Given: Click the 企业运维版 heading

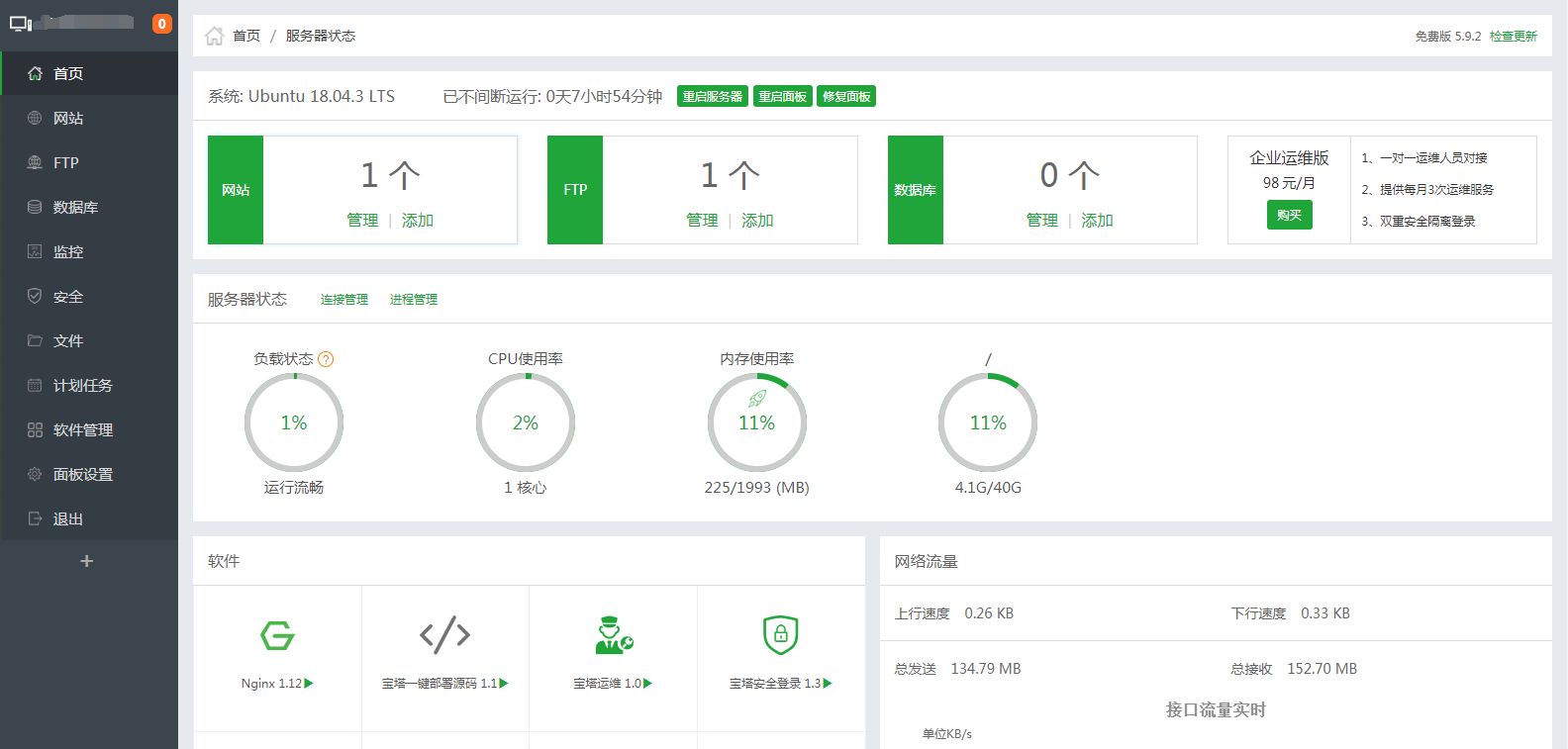Looking at the screenshot, I should 1290,158.
